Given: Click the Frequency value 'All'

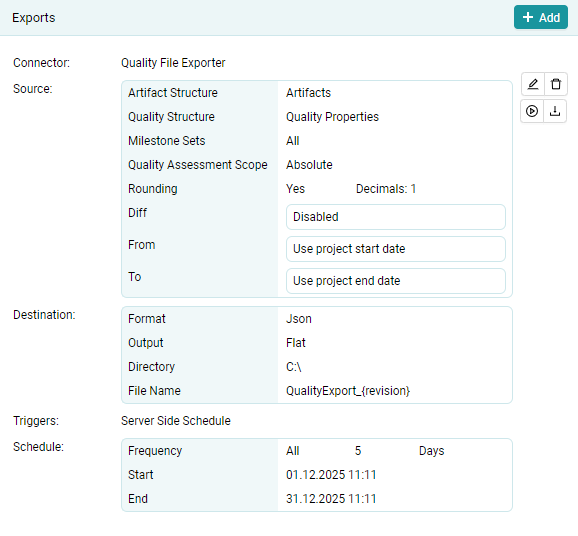Looking at the screenshot, I should [x=293, y=451].
